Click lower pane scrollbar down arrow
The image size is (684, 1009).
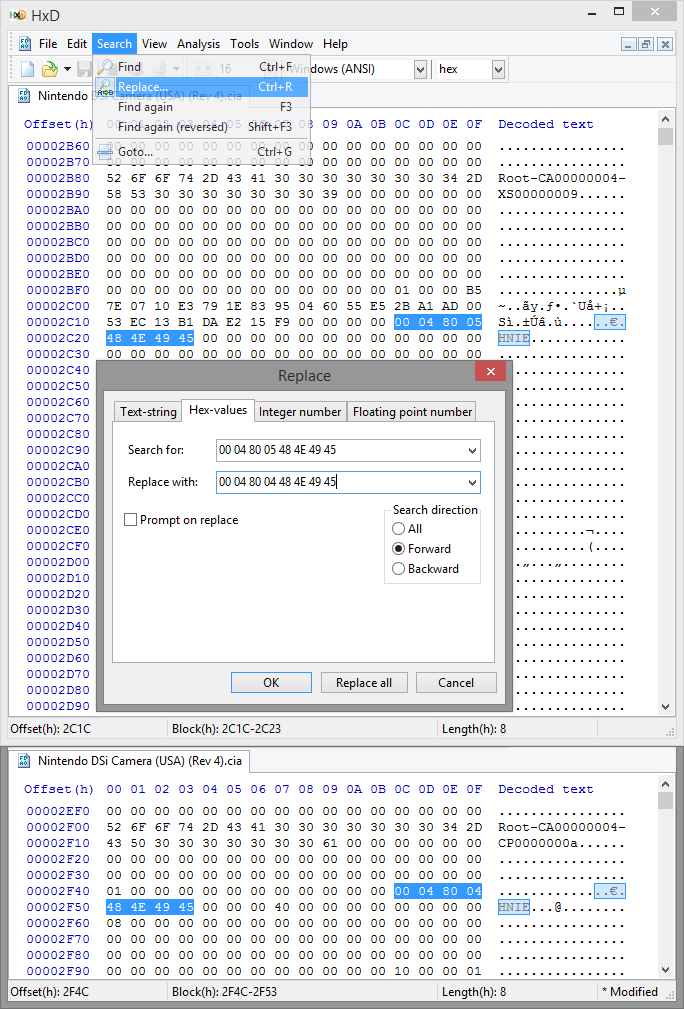(x=665, y=969)
